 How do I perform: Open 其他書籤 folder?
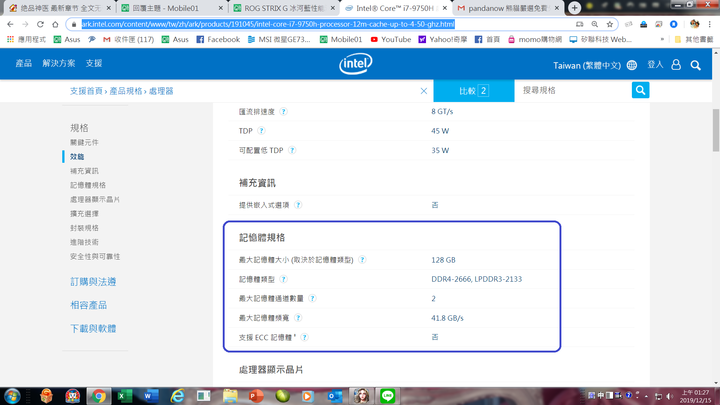click(x=694, y=39)
